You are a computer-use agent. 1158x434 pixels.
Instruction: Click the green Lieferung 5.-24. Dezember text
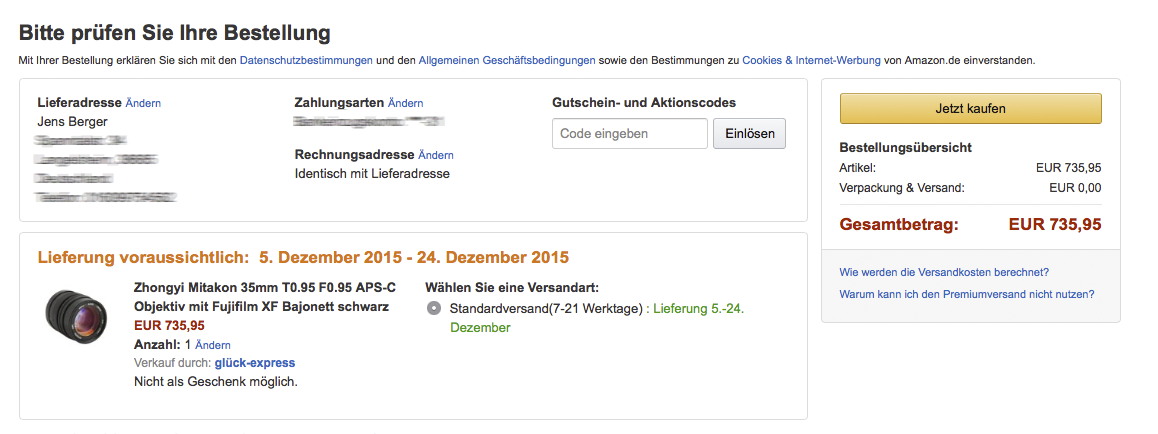tap(597, 318)
